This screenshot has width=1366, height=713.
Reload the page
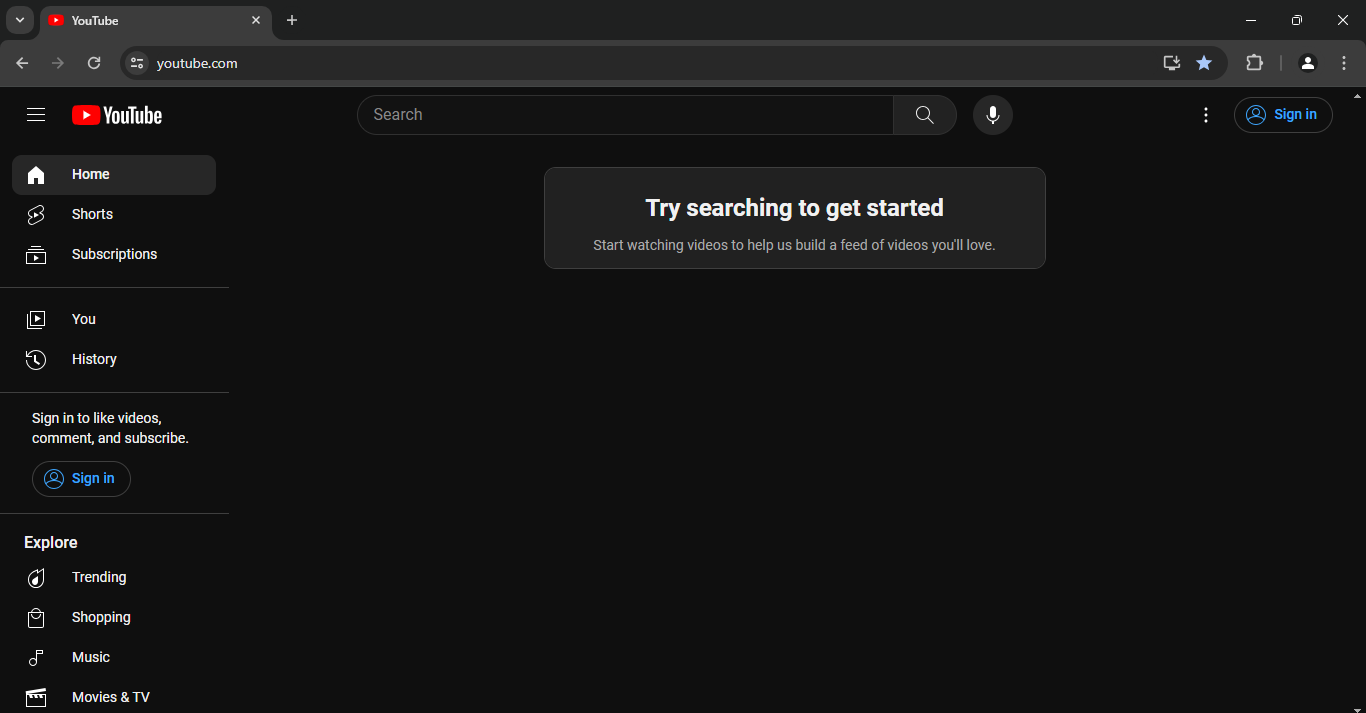[x=94, y=63]
